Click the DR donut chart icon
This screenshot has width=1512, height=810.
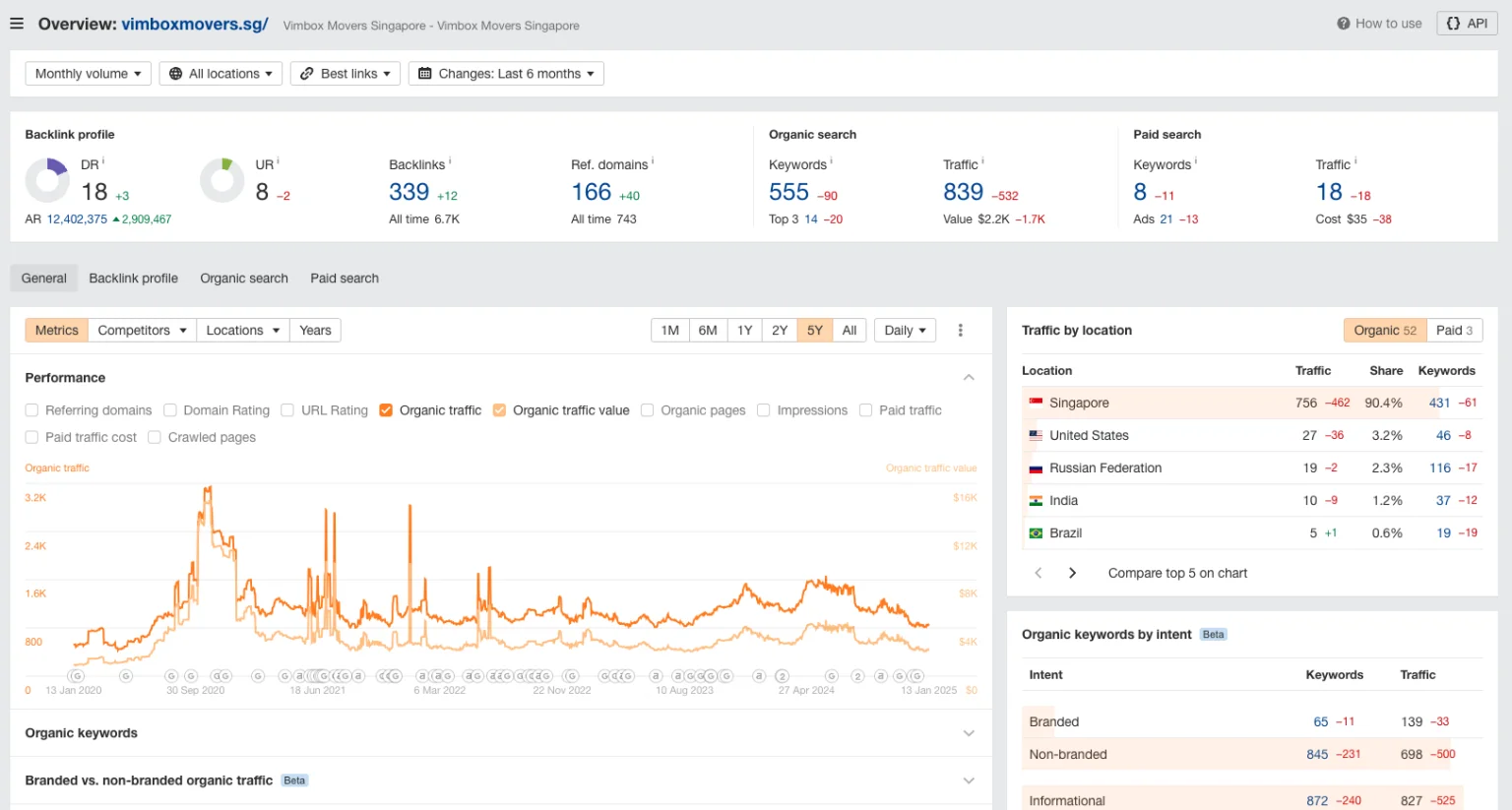47,181
